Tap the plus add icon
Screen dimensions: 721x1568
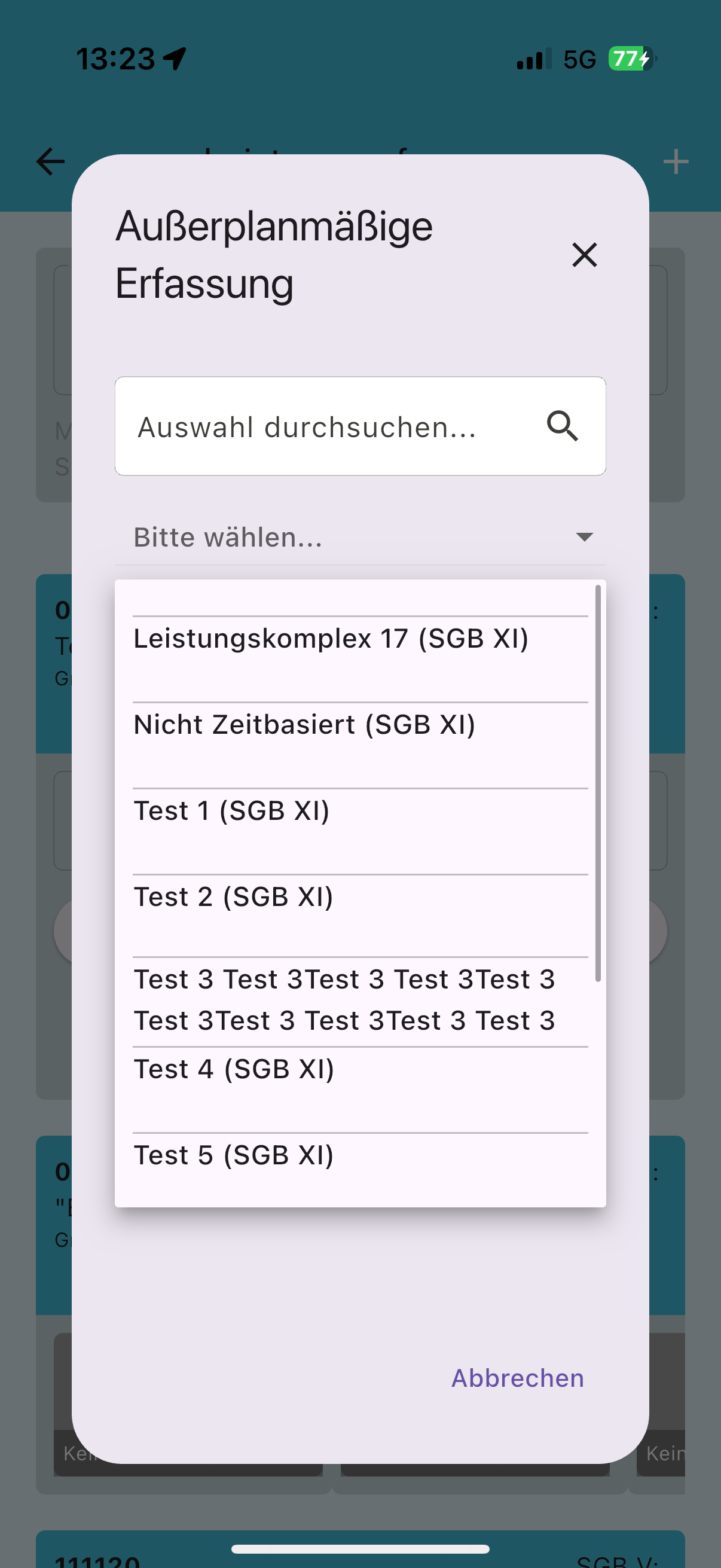(676, 162)
